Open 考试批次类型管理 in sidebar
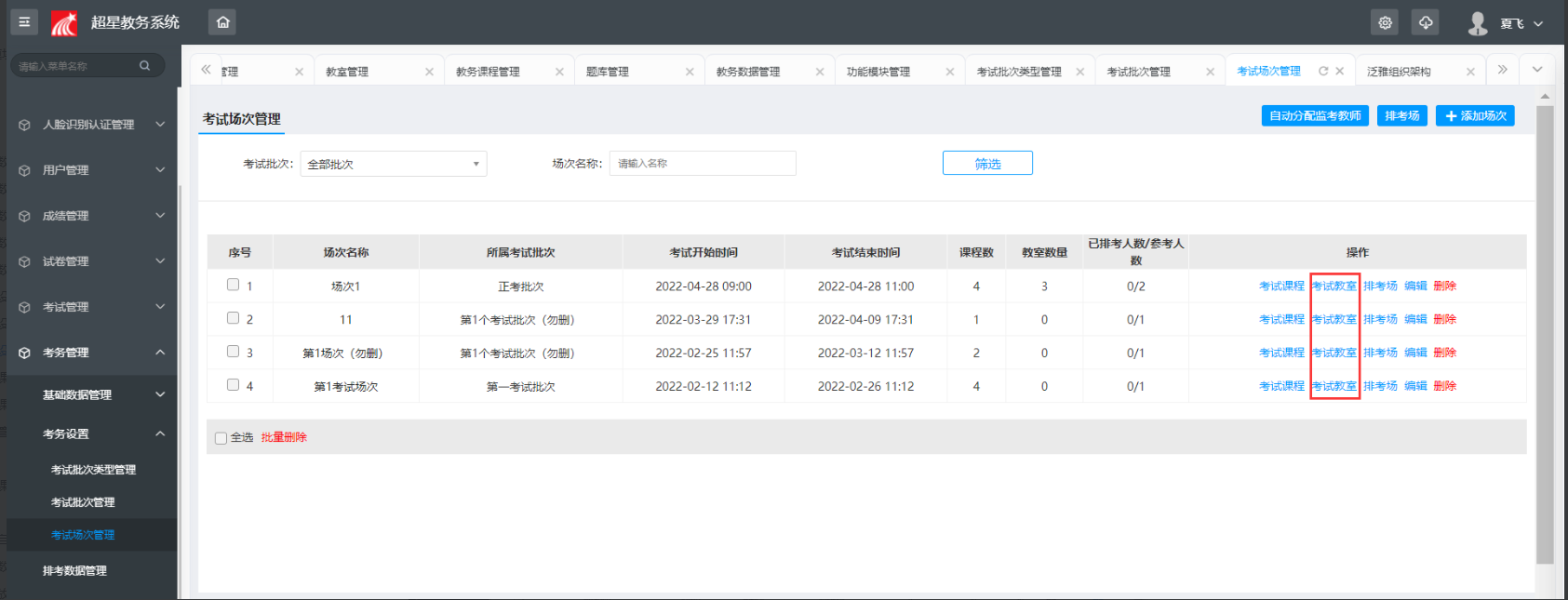This screenshot has height=600, width=1568. coord(93,470)
